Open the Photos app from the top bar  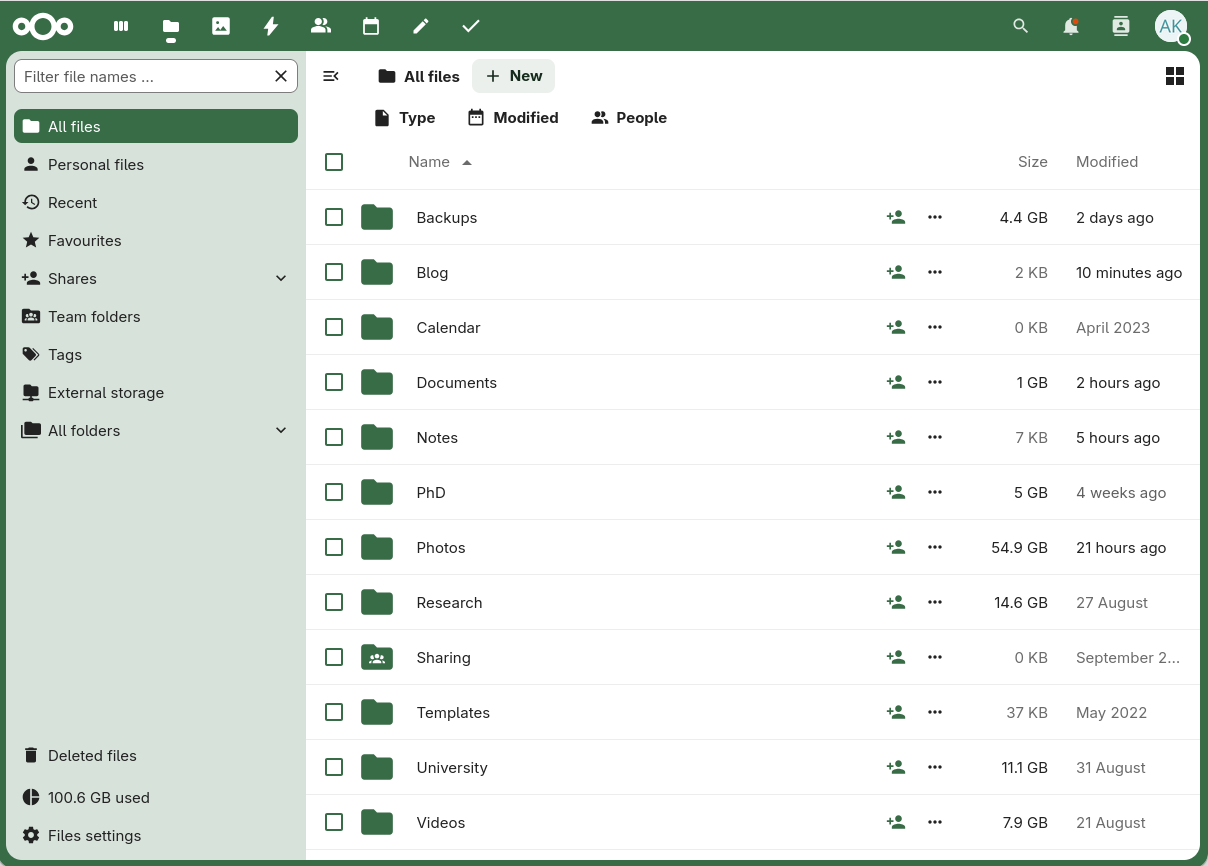pyautogui.click(x=221, y=26)
